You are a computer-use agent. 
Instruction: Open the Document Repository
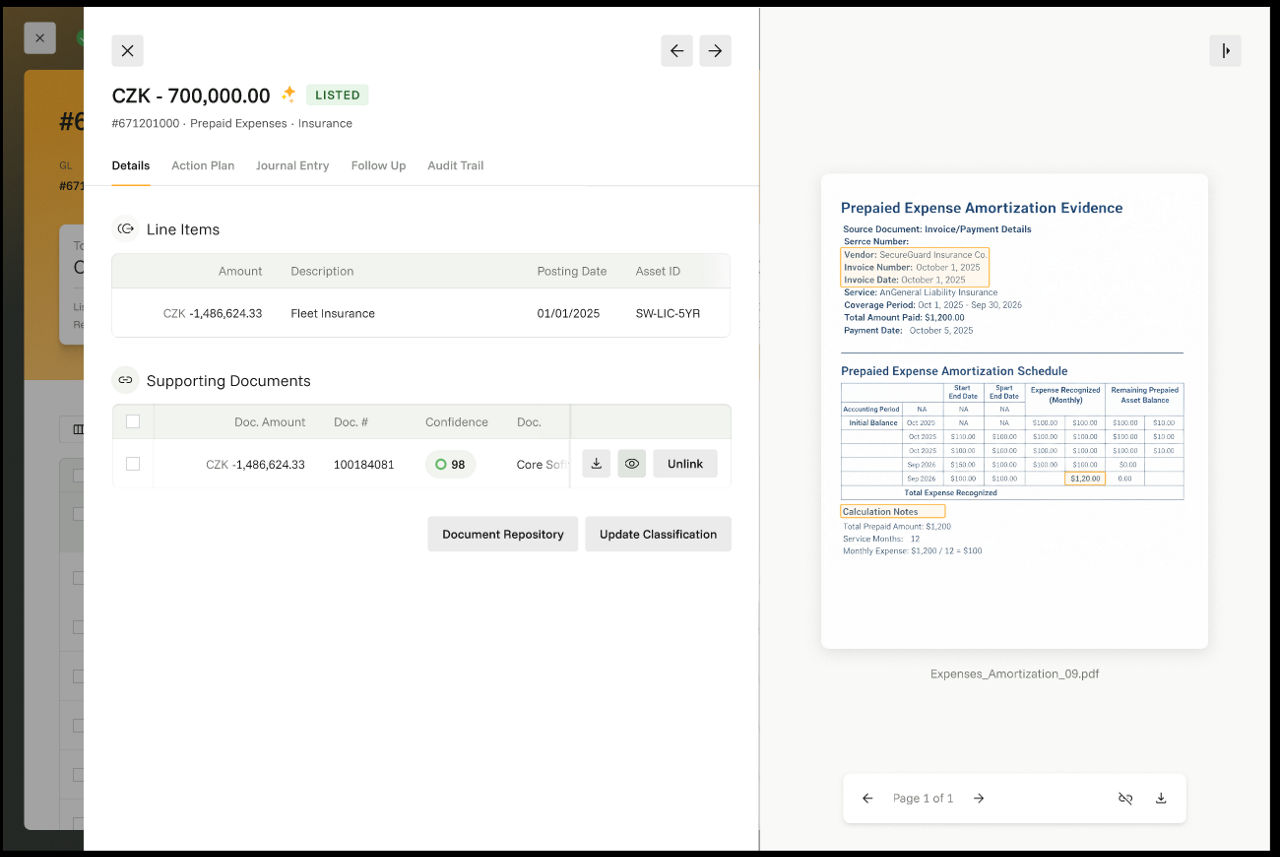(x=503, y=534)
